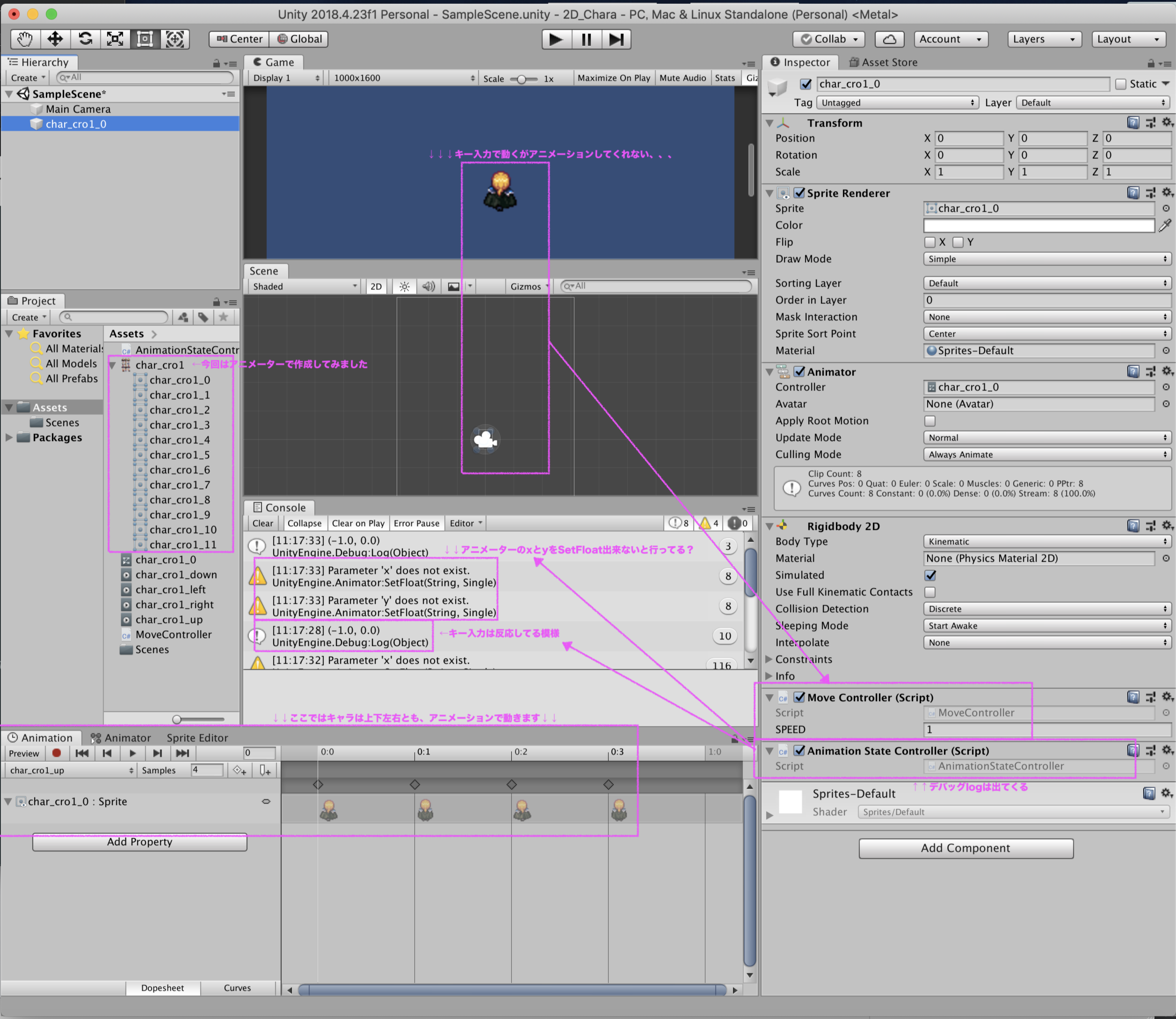Go to last animation keyframe
Viewport: 1176px width, 1019px height.
(182, 753)
